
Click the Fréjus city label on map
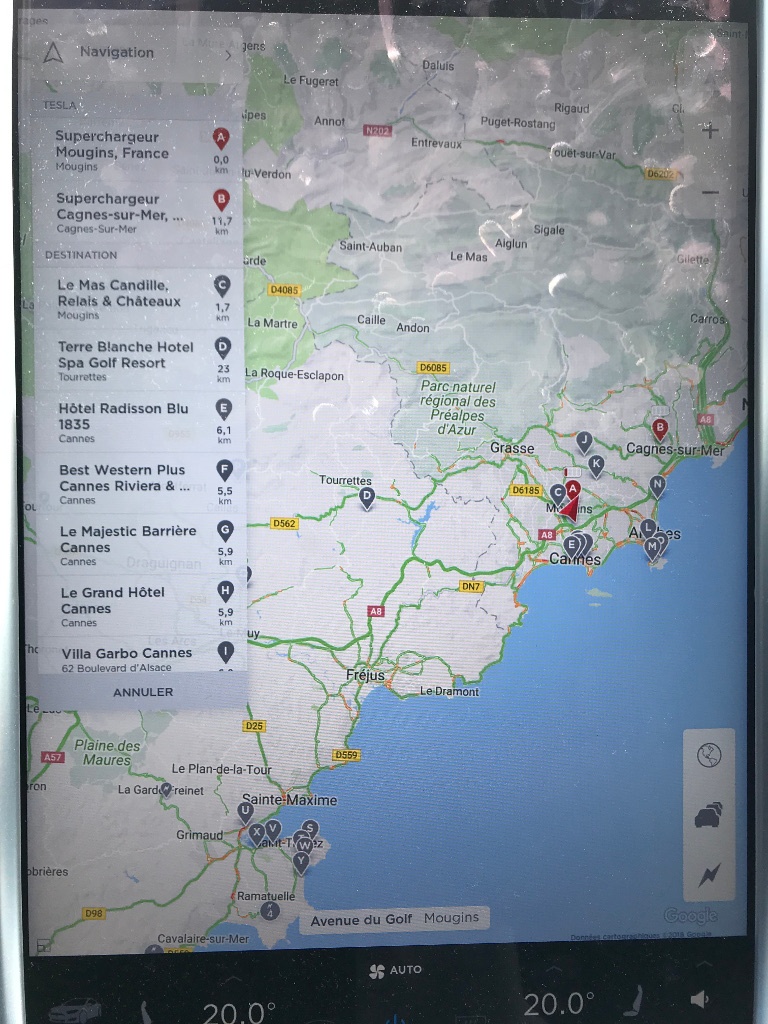[365, 675]
